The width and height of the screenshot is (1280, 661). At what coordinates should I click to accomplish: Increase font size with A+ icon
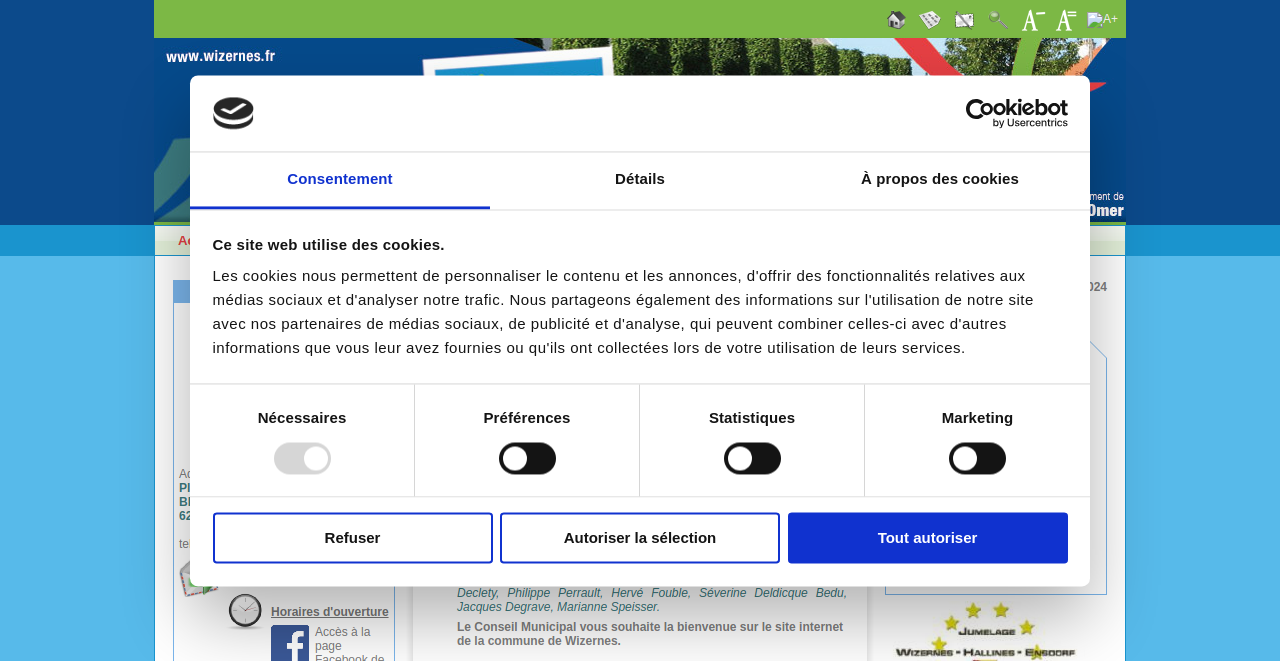click(1102, 20)
